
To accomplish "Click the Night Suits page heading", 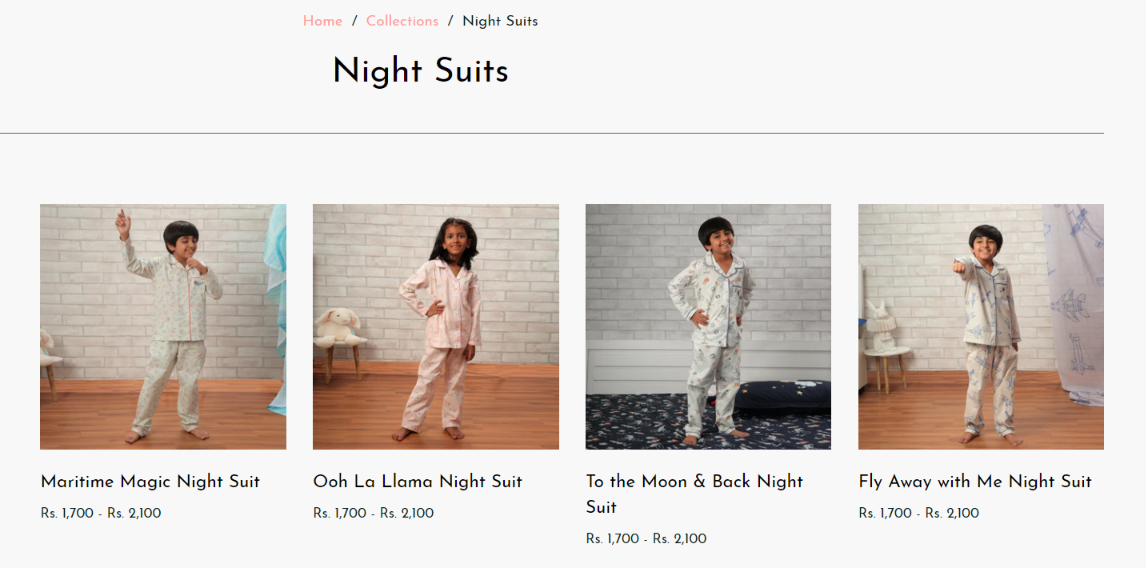I will 420,71.
